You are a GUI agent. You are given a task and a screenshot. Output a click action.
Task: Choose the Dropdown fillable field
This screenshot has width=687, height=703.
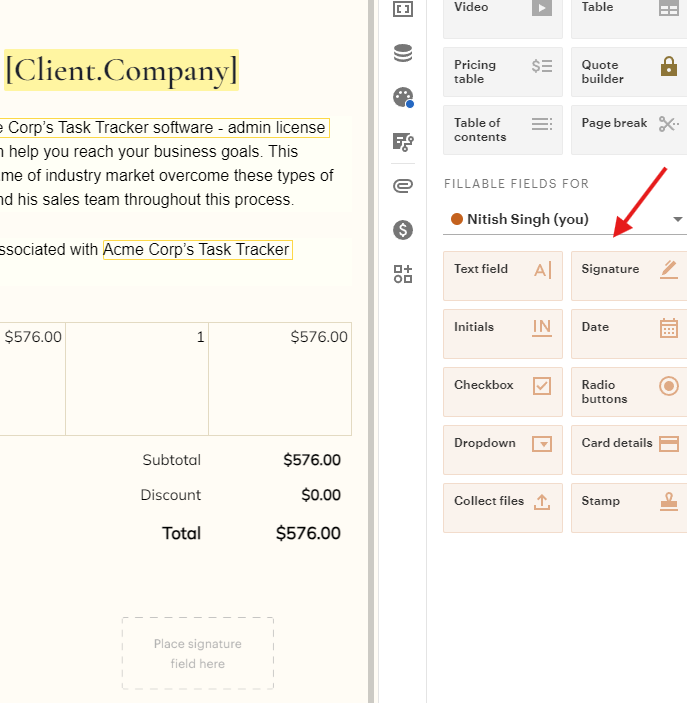pyautogui.click(x=503, y=450)
